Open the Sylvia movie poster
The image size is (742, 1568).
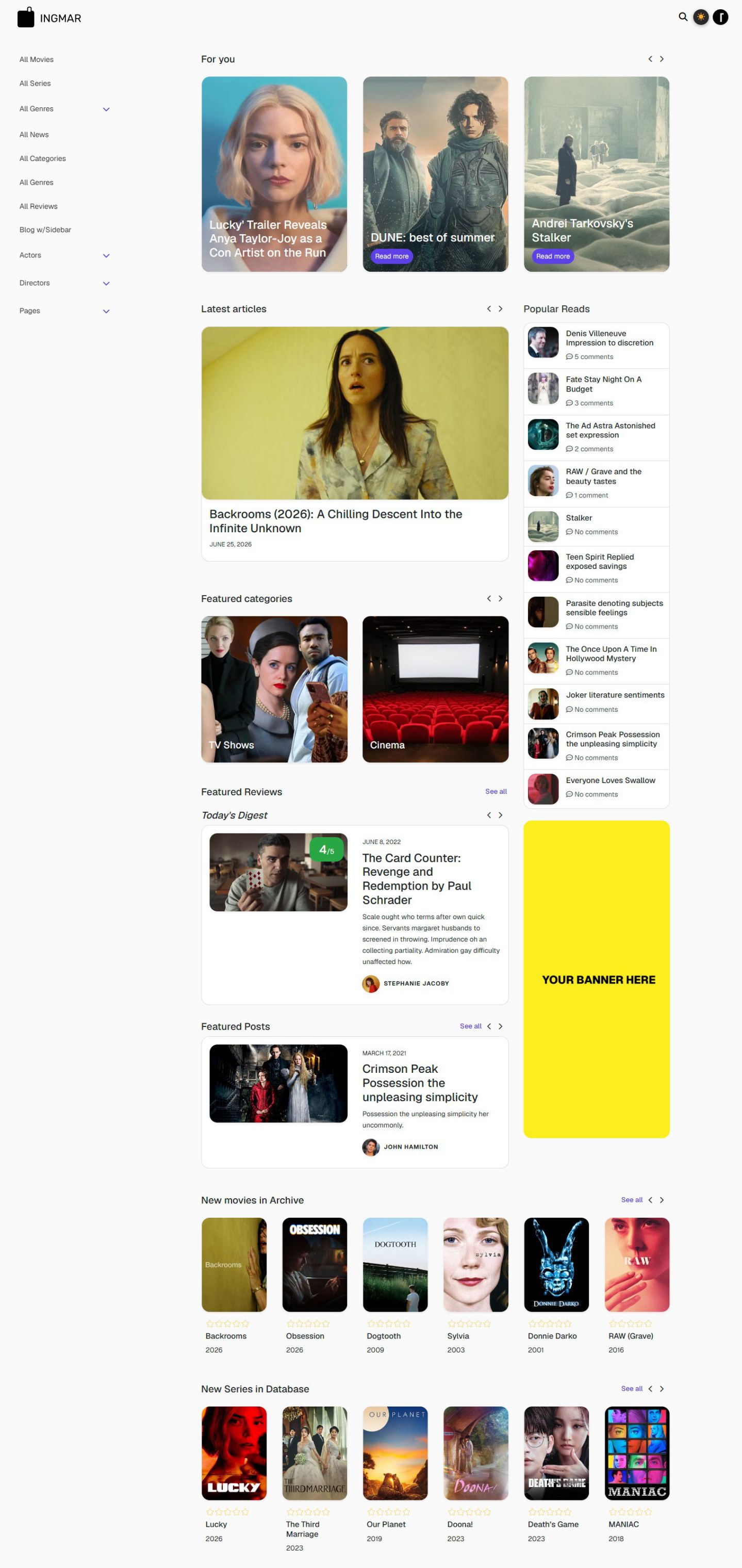tap(475, 1264)
